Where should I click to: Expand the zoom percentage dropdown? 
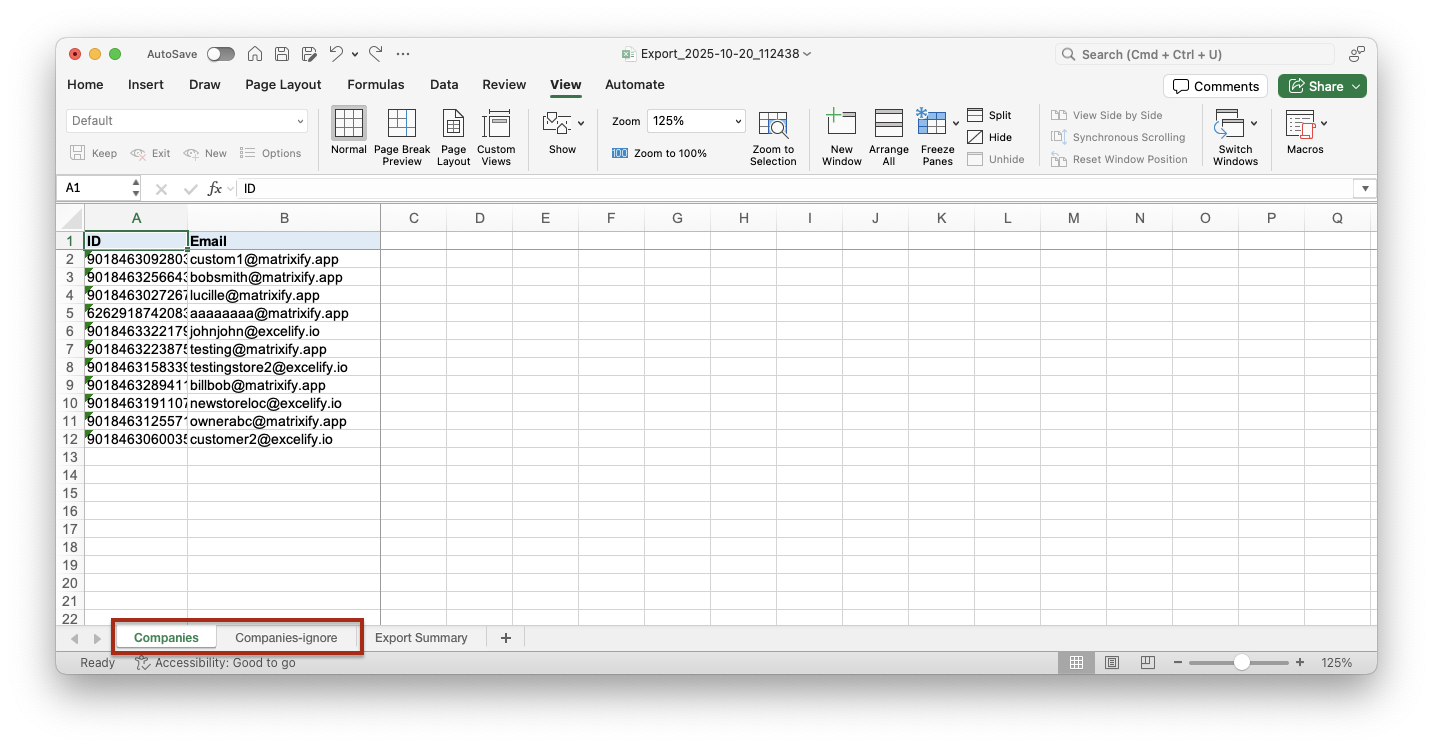[x=739, y=121]
